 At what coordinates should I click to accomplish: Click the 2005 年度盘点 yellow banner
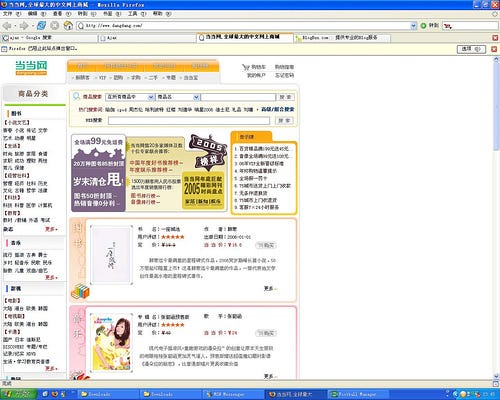(203, 190)
